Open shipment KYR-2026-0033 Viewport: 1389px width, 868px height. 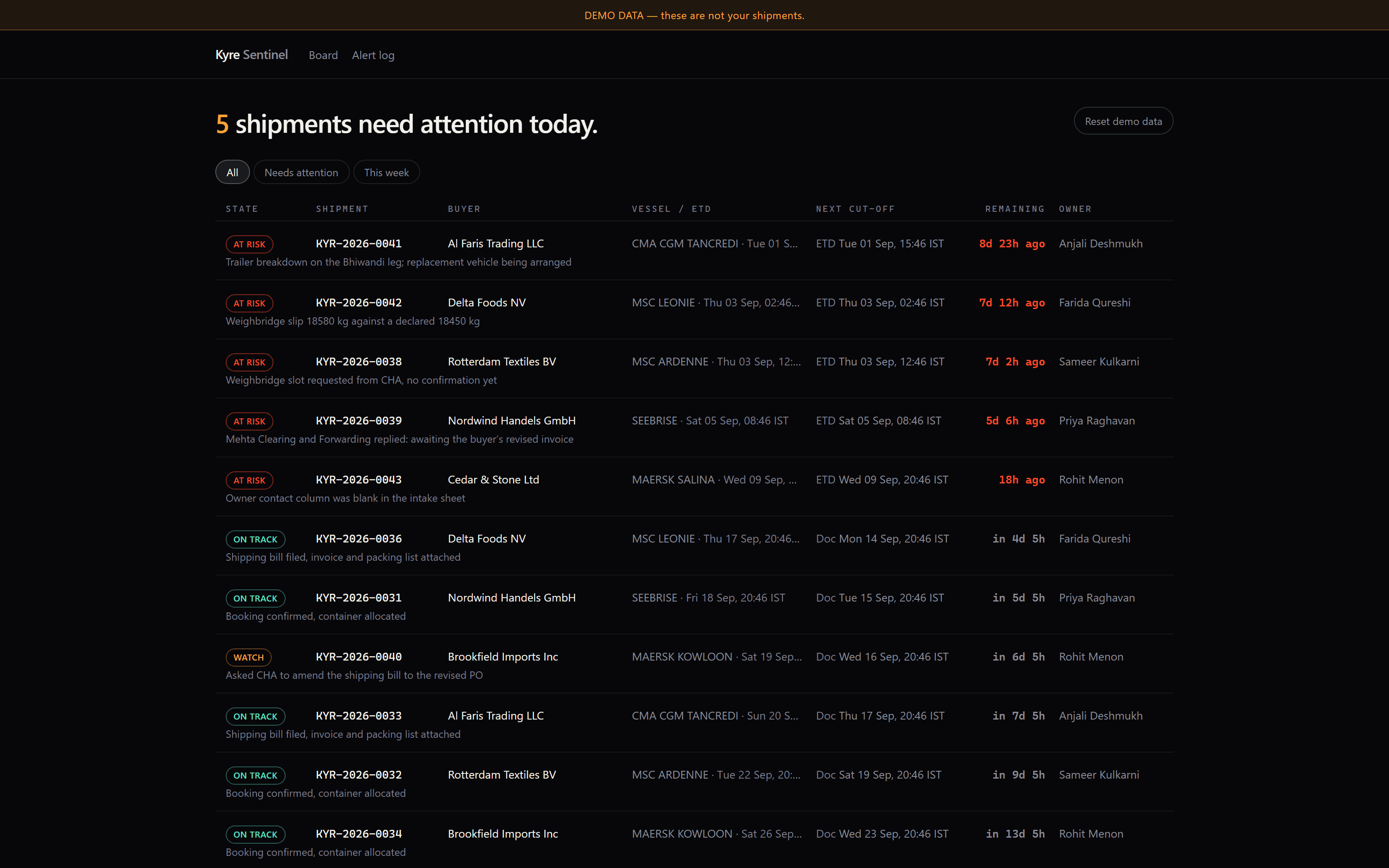coord(359,716)
